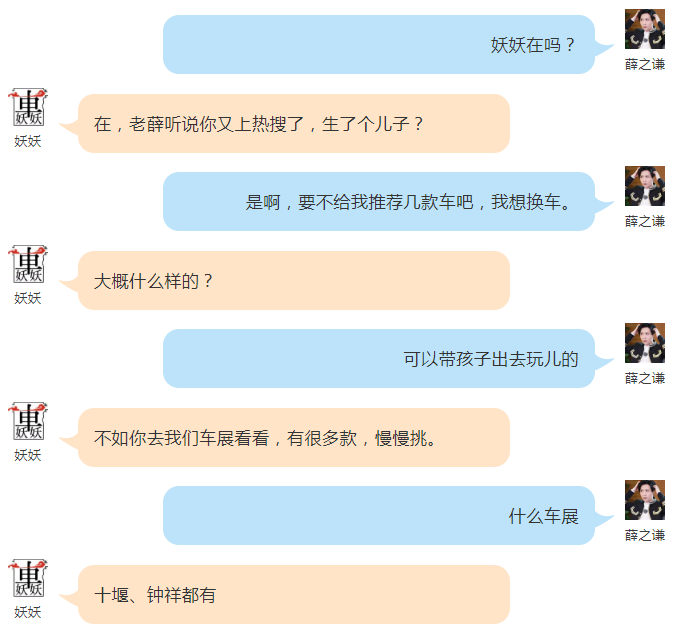Click the 薛之谦 name label under the bottom right avatar

coord(645,535)
